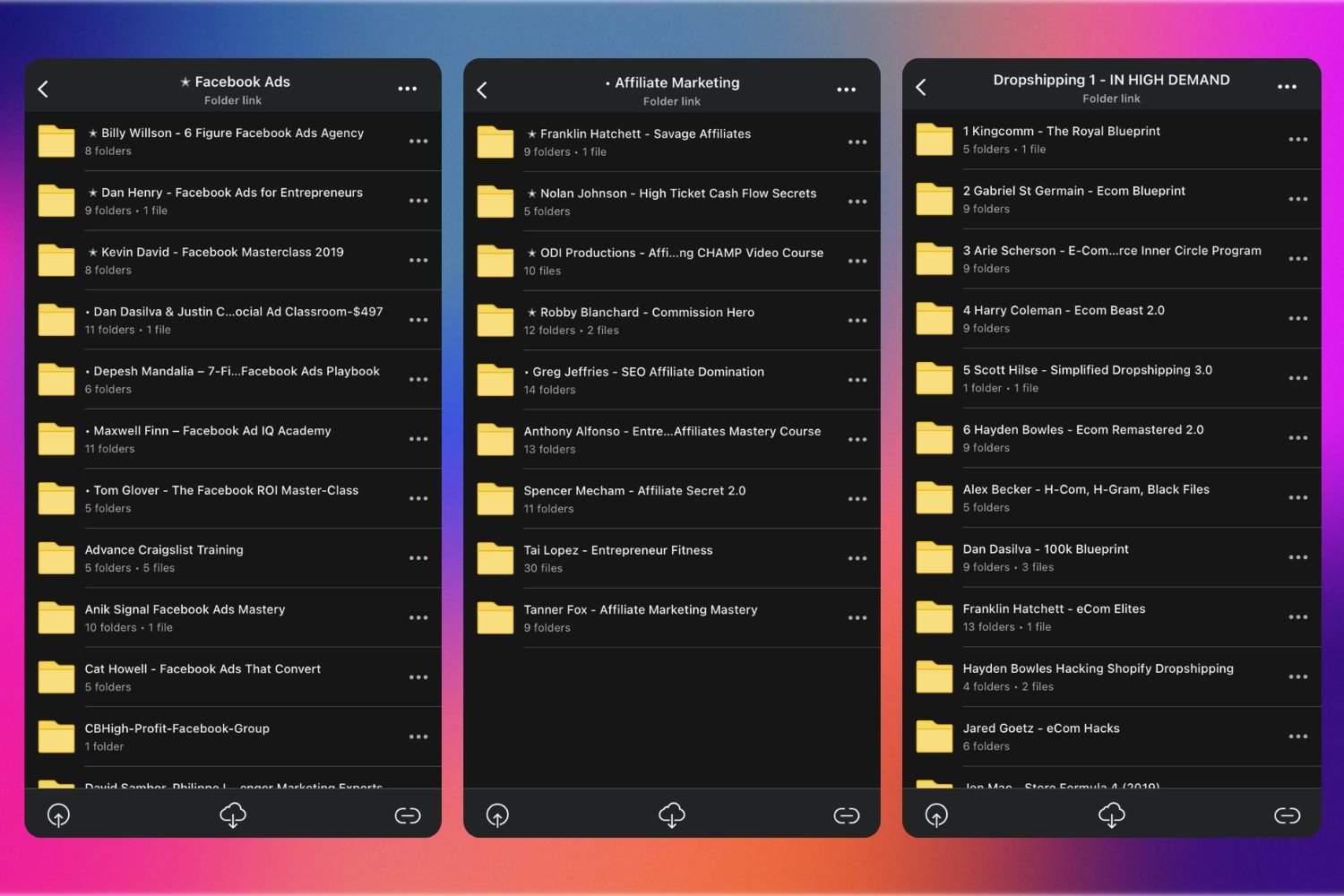The image size is (1344, 896).
Task: Tap link icon in Facebook Ads panel
Action: (x=408, y=815)
